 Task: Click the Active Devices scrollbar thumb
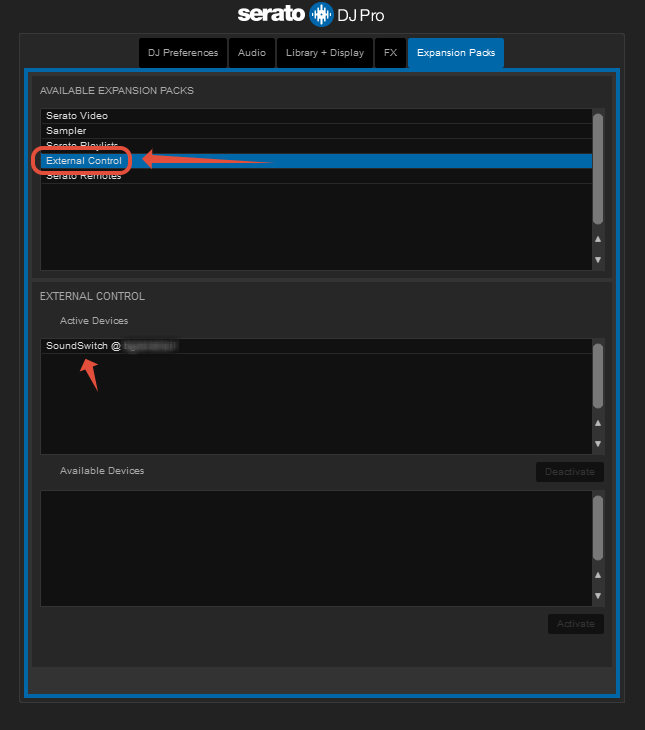tap(598, 376)
